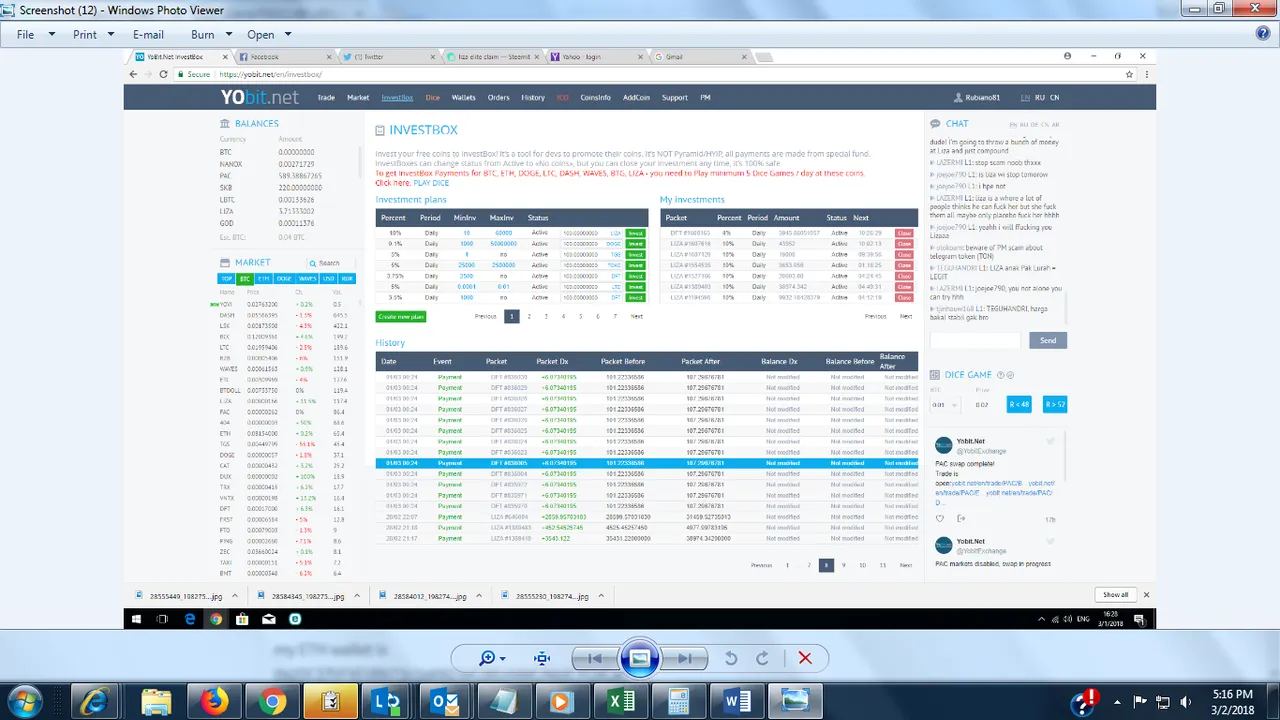Screen dimensions: 1280x720
Task: Open the Wallets nav link
Action: (463, 98)
